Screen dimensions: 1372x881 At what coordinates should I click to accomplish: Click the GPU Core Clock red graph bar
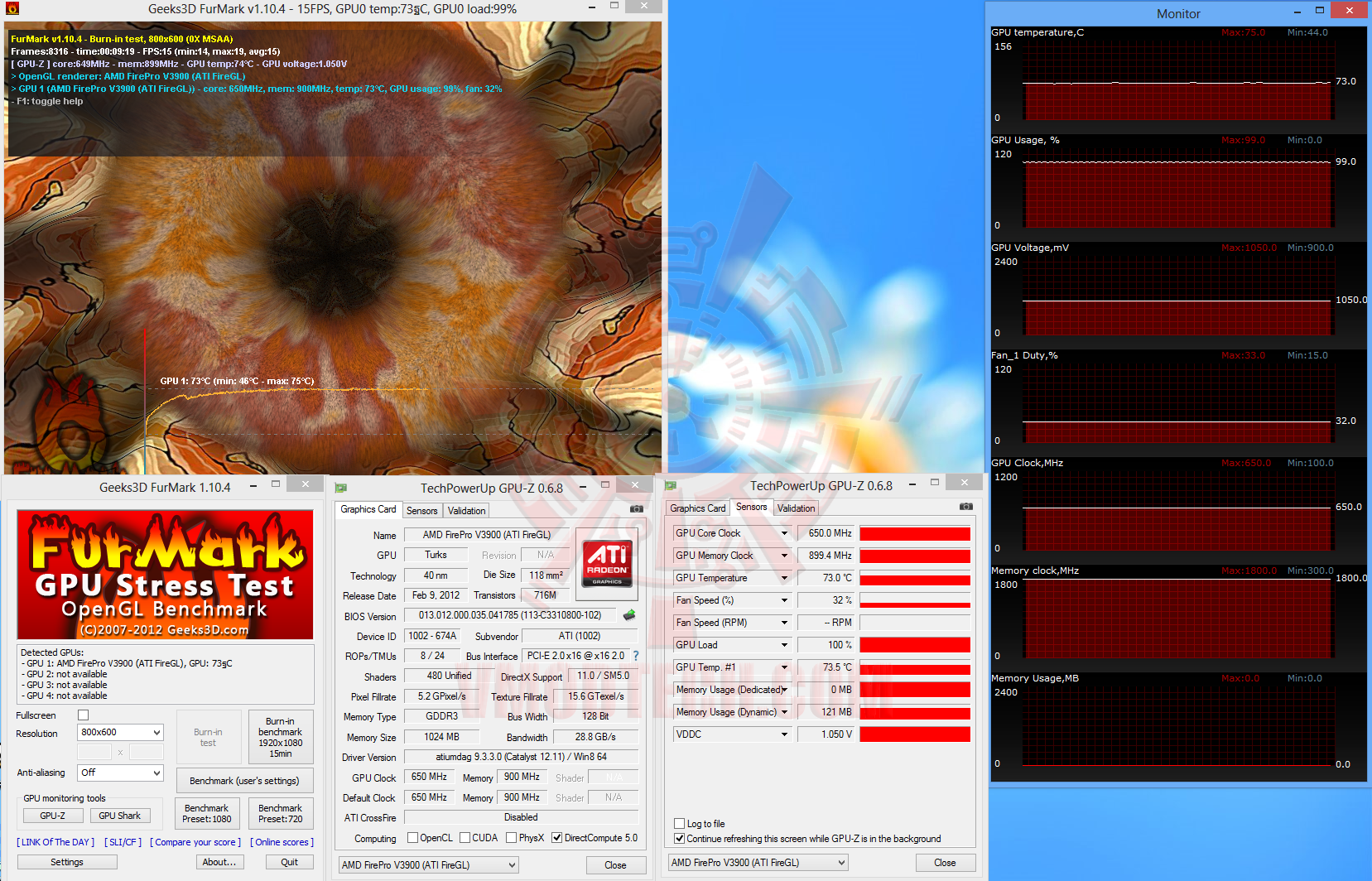(915, 533)
